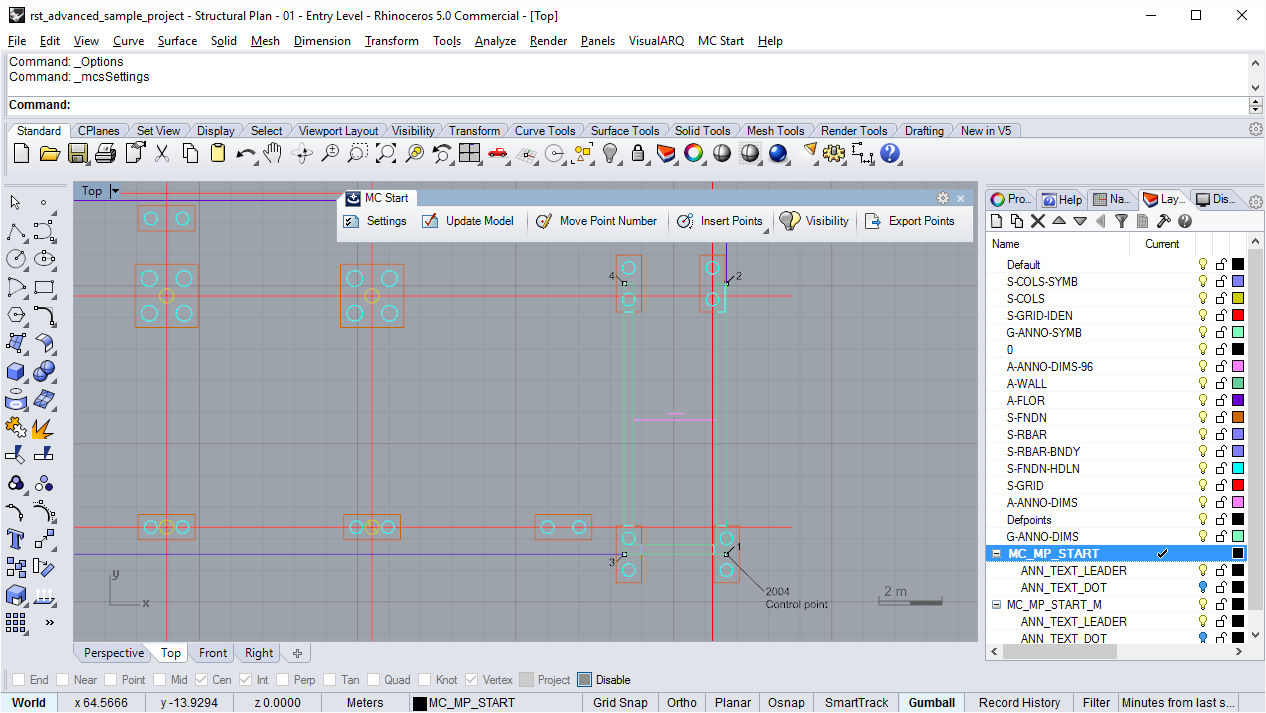
Task: Click the Puzzle piece Join icon
Action: [x=16, y=428]
